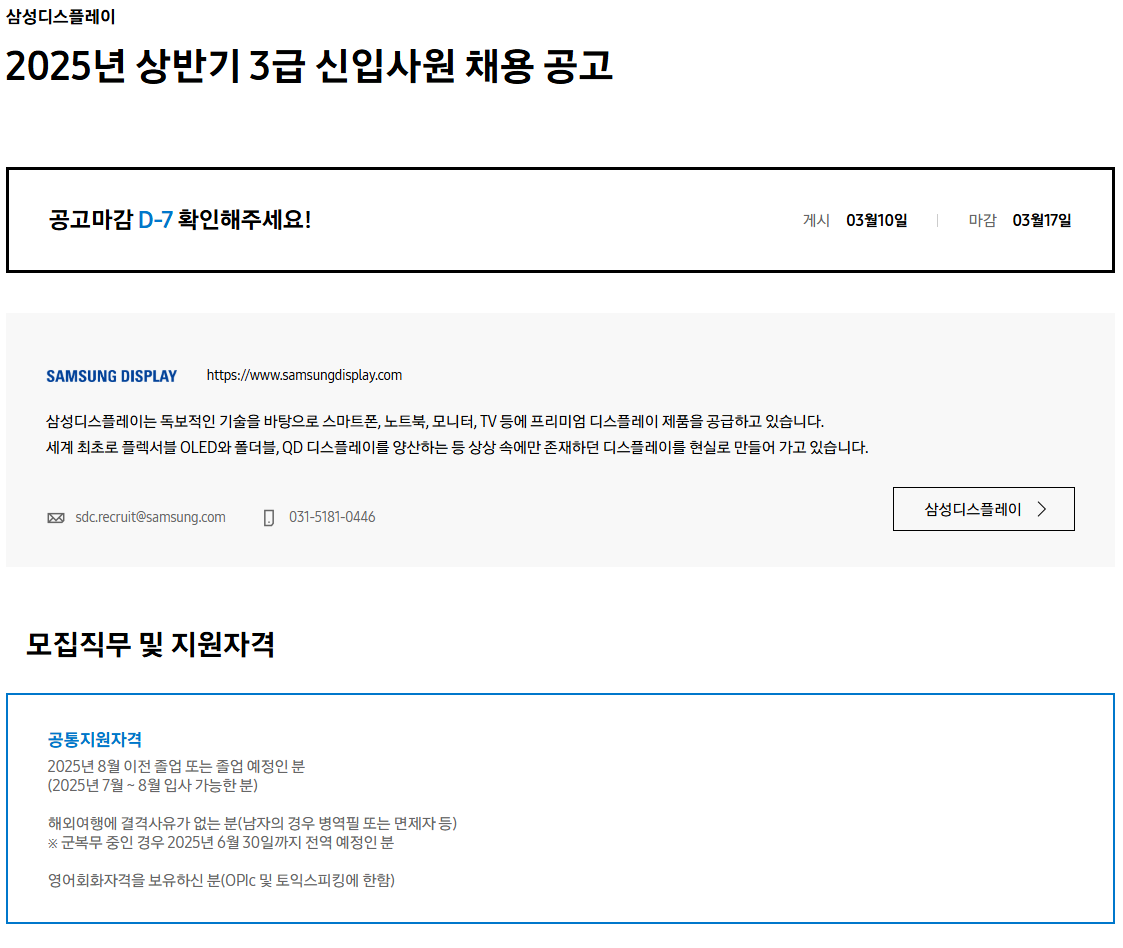Click the 모집직무 및 지원자격 section heading
1123x948 pixels.
click(x=150, y=644)
